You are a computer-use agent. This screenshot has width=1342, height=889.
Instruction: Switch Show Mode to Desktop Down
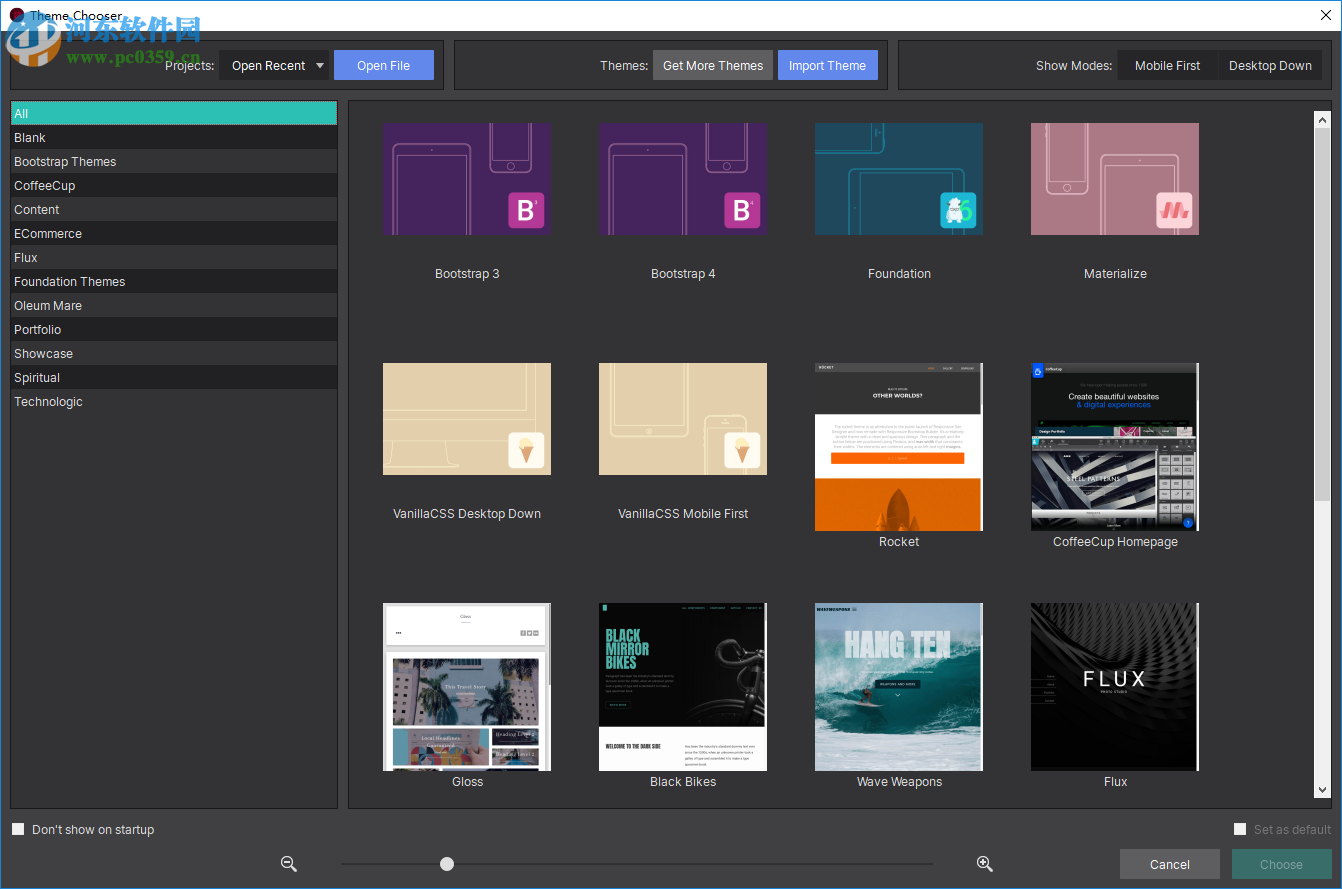(1270, 65)
